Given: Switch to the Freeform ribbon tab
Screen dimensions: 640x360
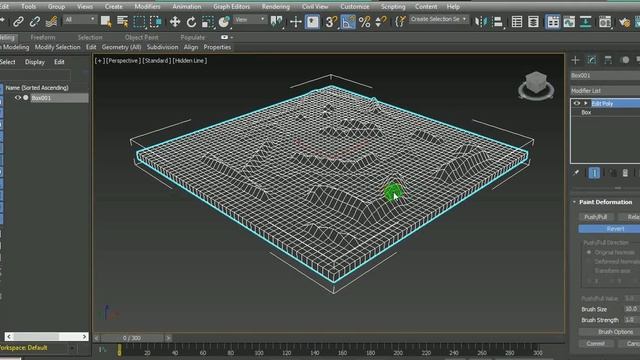Looking at the screenshot, I should pyautogui.click(x=43, y=37).
